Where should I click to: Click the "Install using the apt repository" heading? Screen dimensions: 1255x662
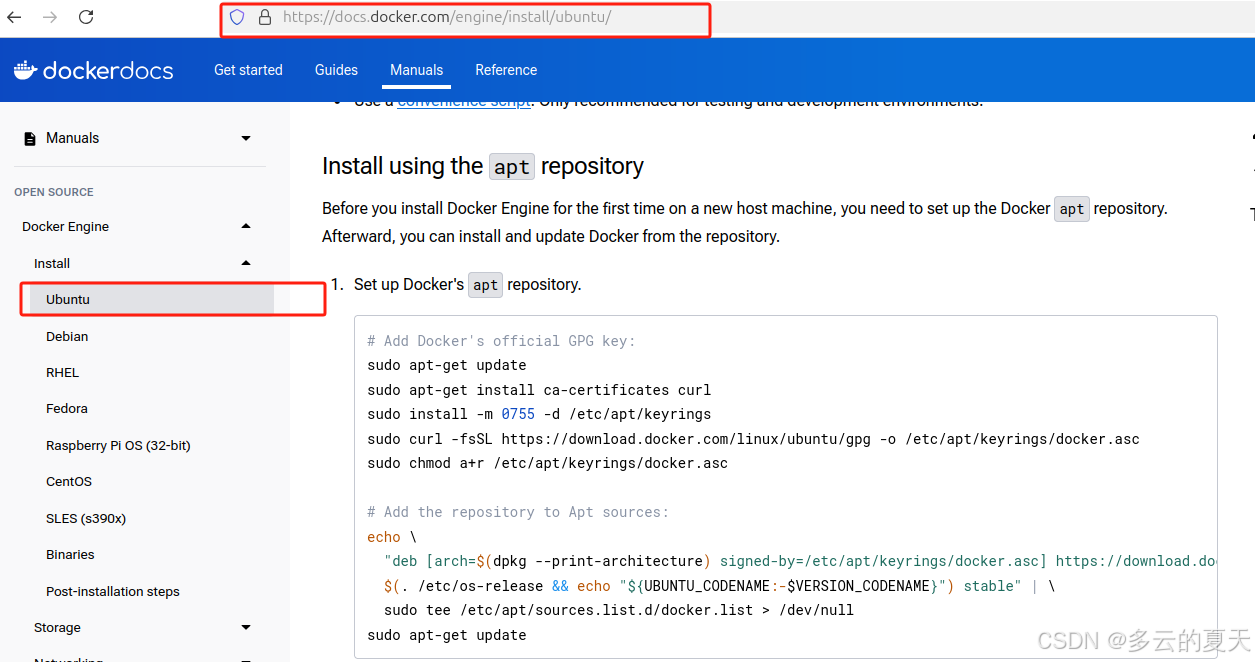[x=483, y=166]
